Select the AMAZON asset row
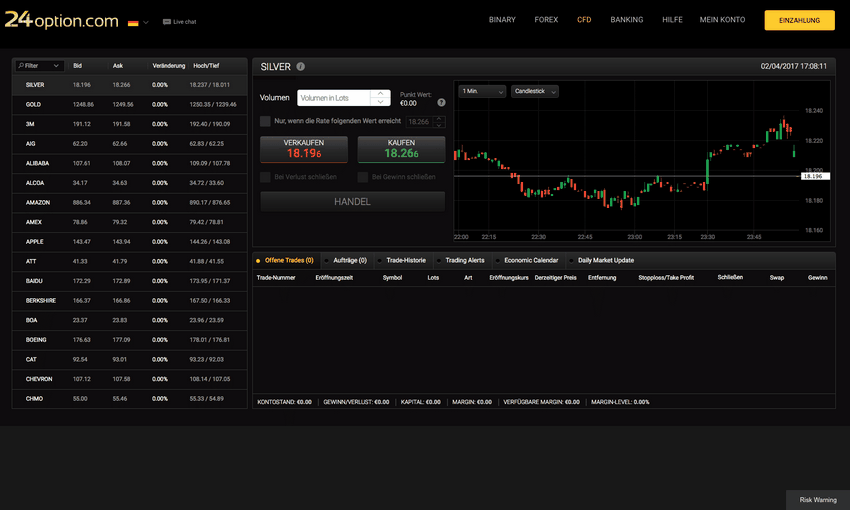Screen dimensions: 850x510 click(x=130, y=202)
